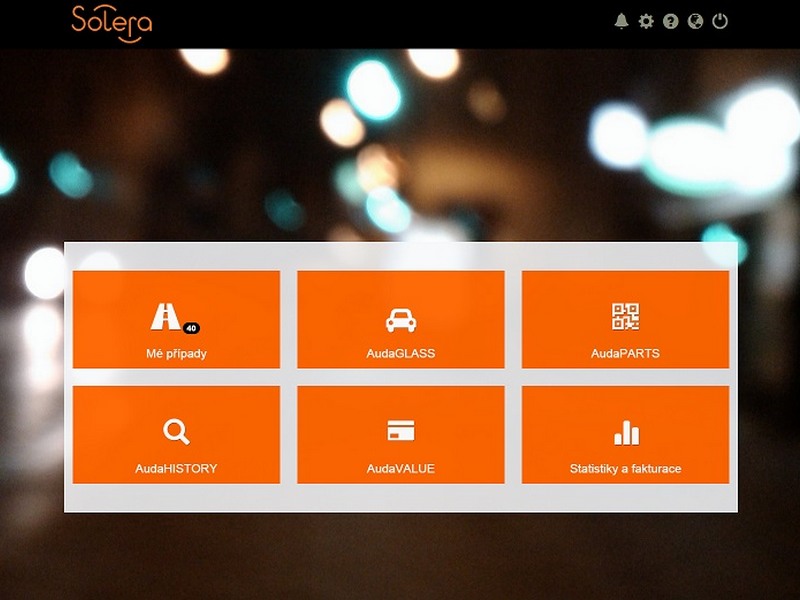The height and width of the screenshot is (600, 800).
Task: Click the car icon in AudaGLASS
Action: [401, 320]
